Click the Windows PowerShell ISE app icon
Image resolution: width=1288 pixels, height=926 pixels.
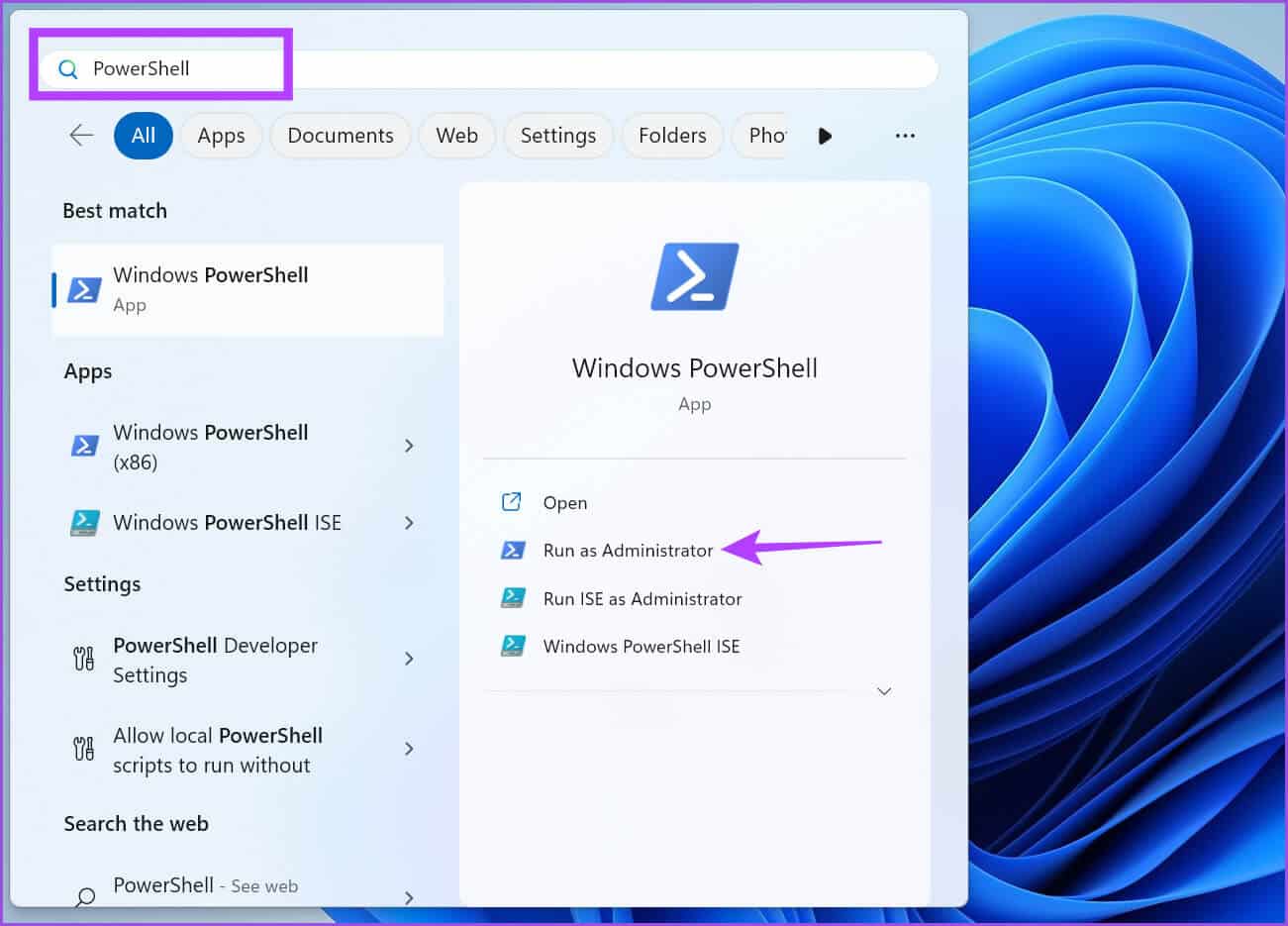pyautogui.click(x=84, y=523)
